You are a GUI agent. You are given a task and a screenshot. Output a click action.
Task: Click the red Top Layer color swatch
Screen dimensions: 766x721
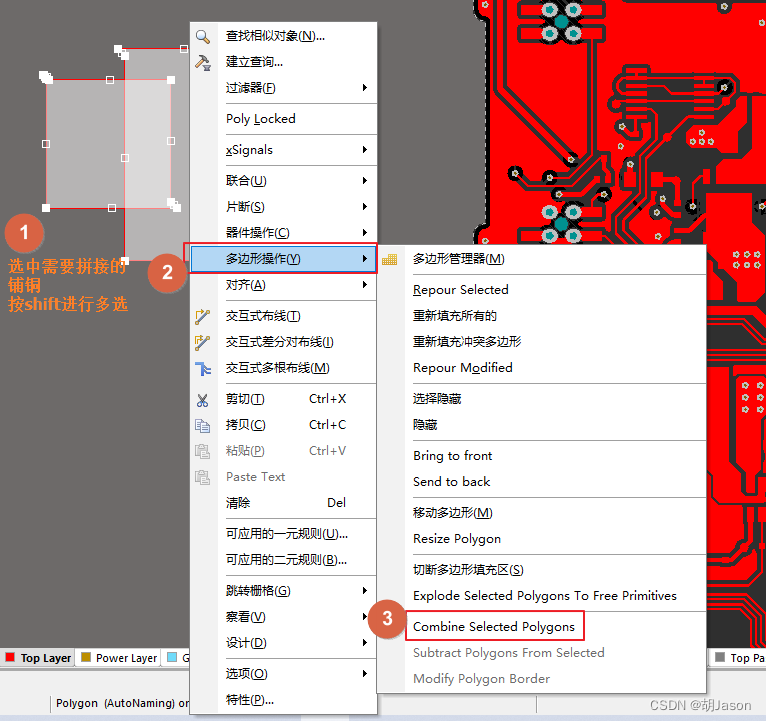[10, 657]
